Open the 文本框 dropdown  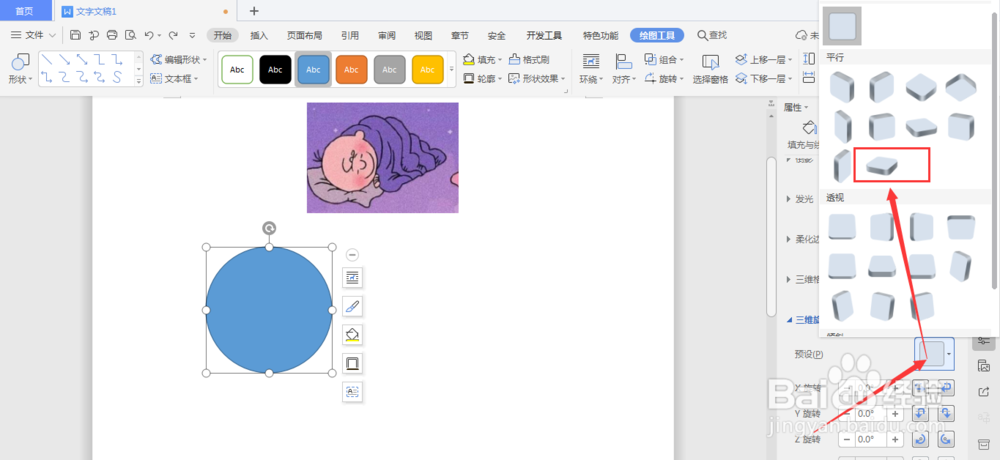click(174, 78)
